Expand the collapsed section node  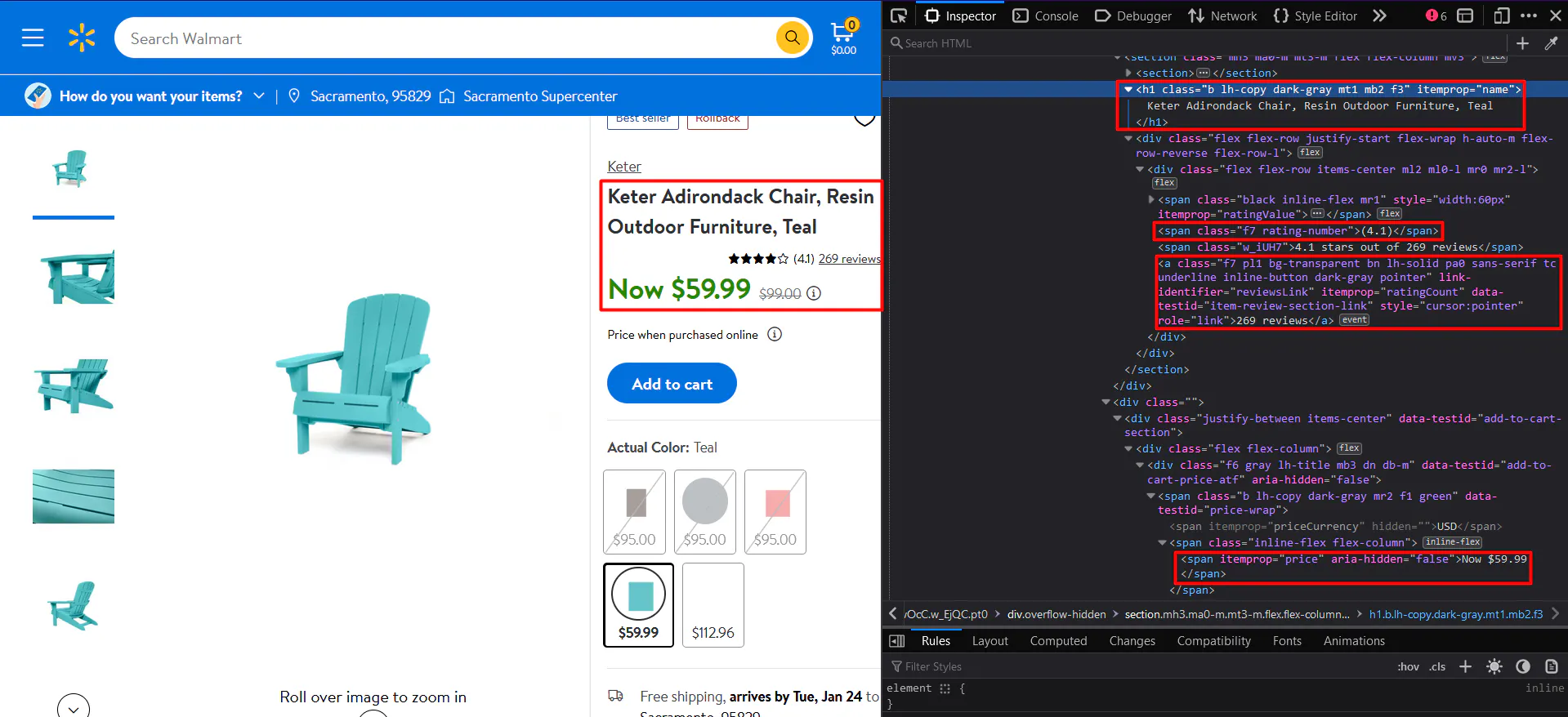point(1128,73)
